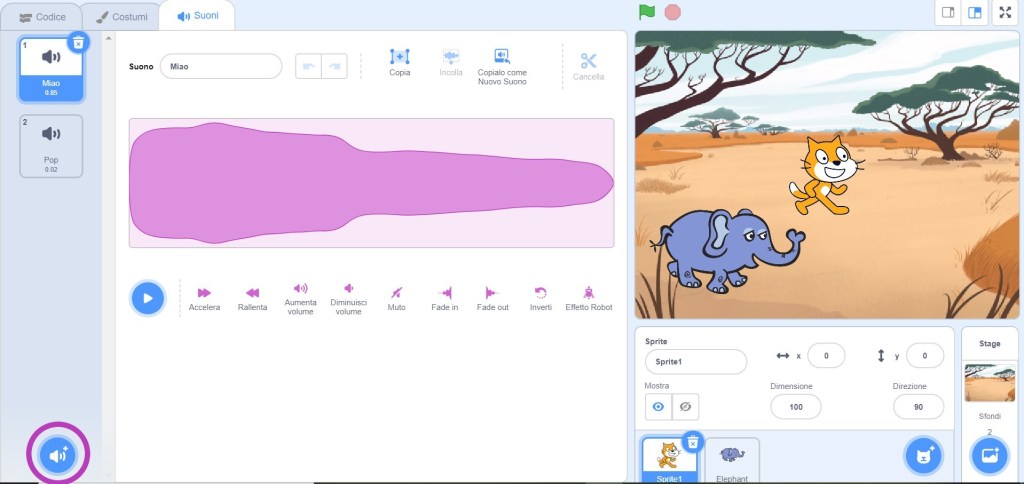Open the choose a sprite menu
This screenshot has height=484, width=1024.
[x=923, y=456]
